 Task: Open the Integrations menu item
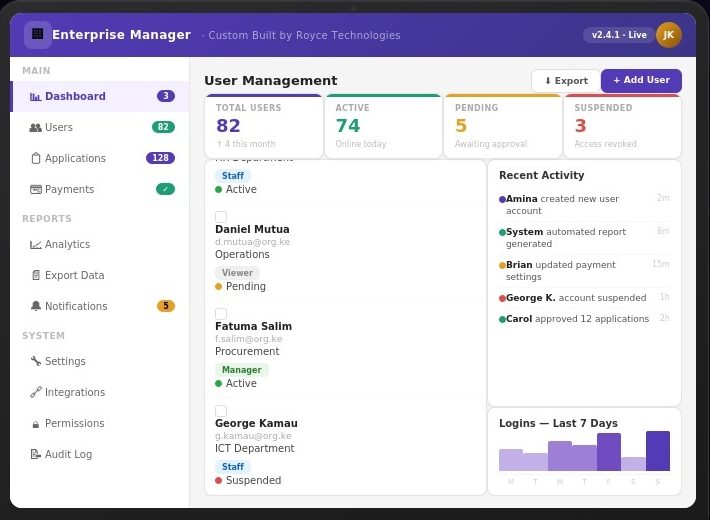point(74,393)
